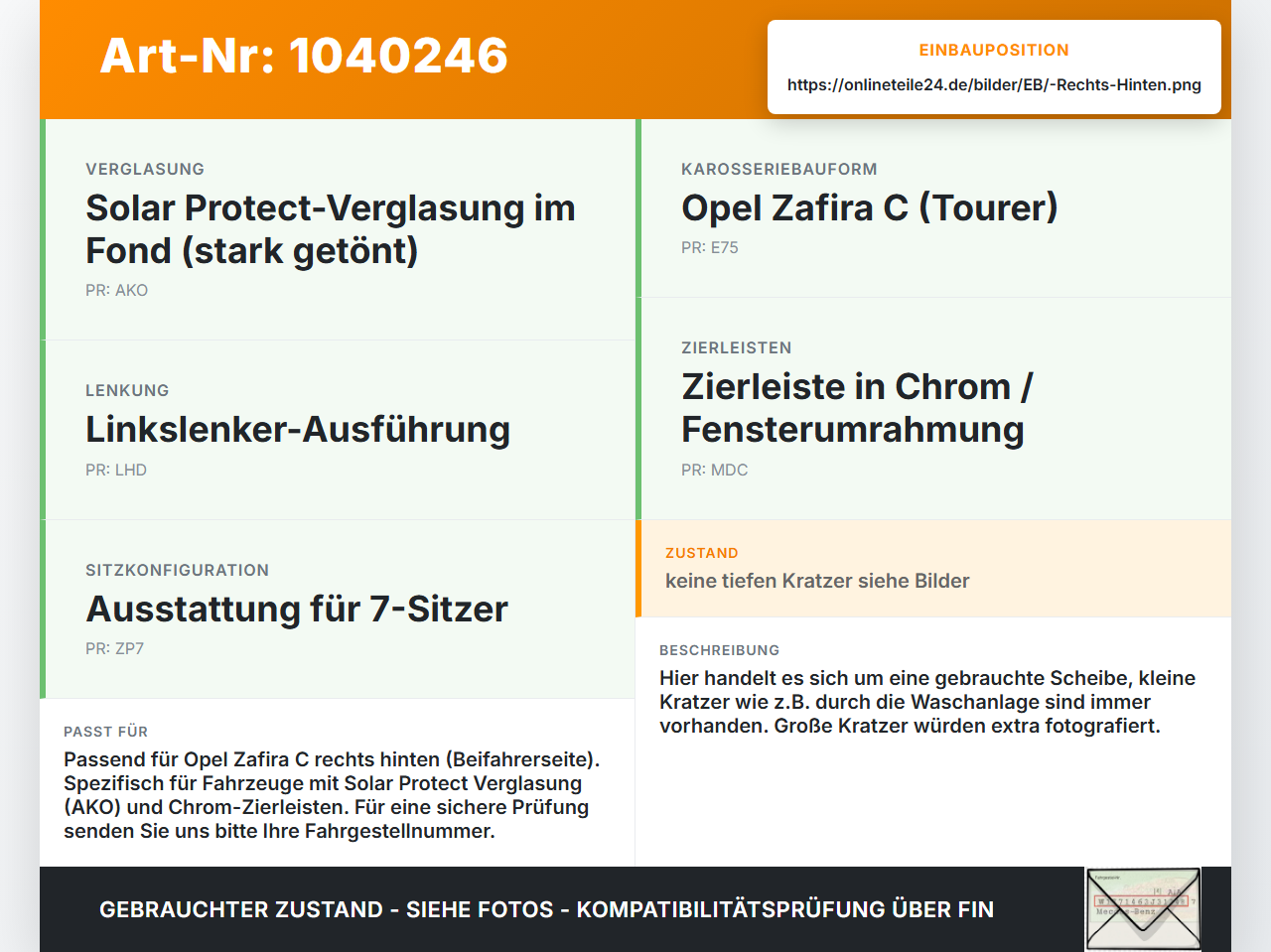Click the EINBAUPOSITION label

pos(994,50)
